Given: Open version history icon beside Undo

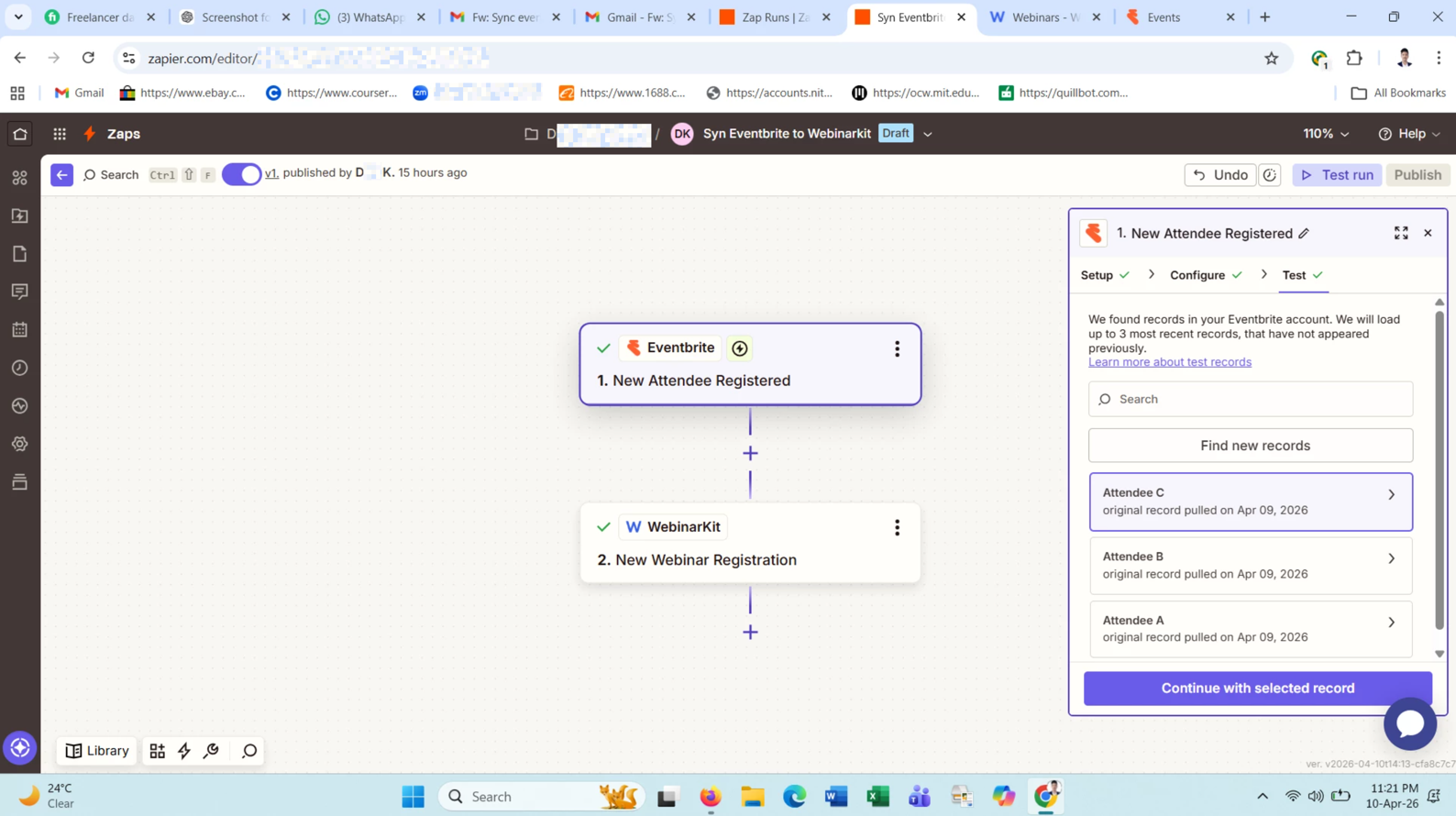Looking at the screenshot, I should pyautogui.click(x=1269, y=175).
